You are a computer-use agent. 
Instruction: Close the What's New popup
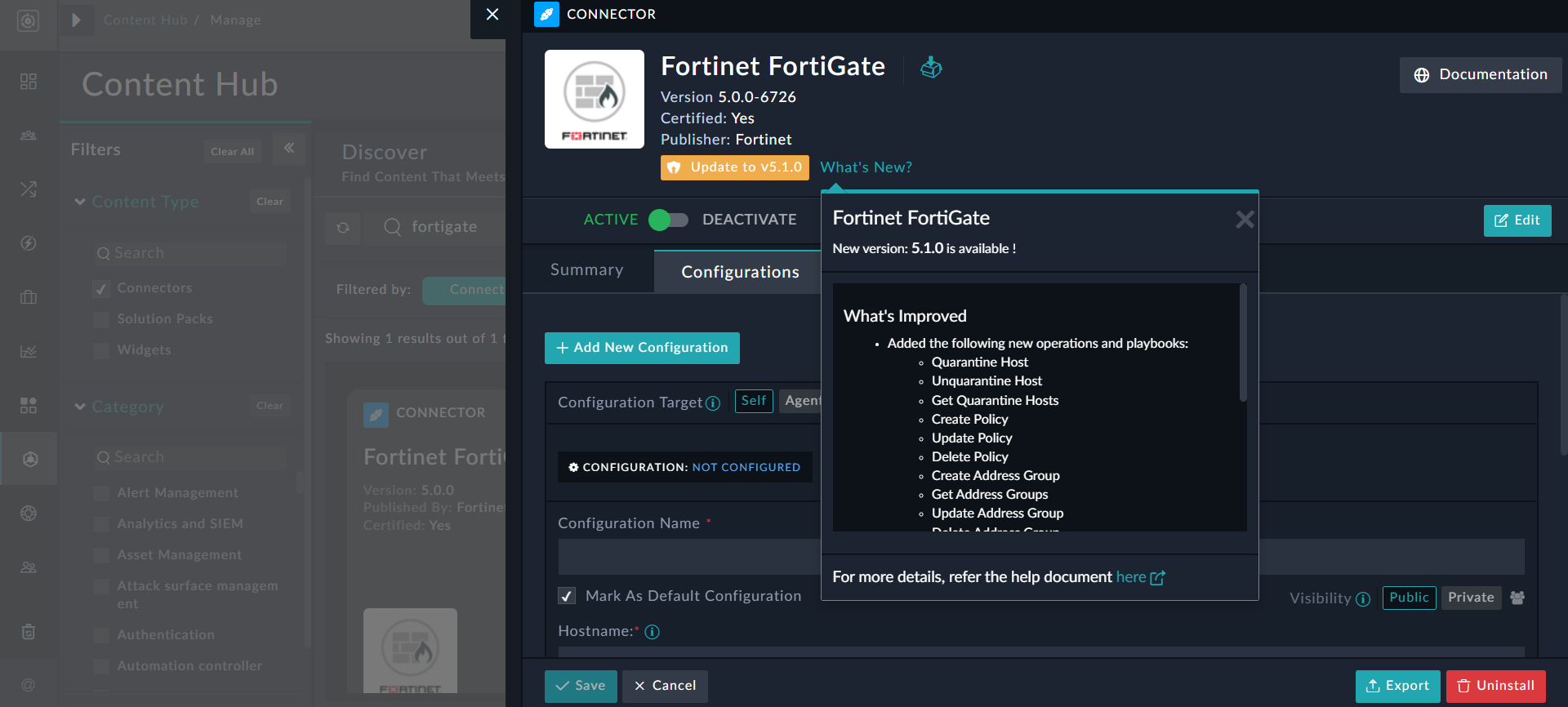coord(1244,220)
